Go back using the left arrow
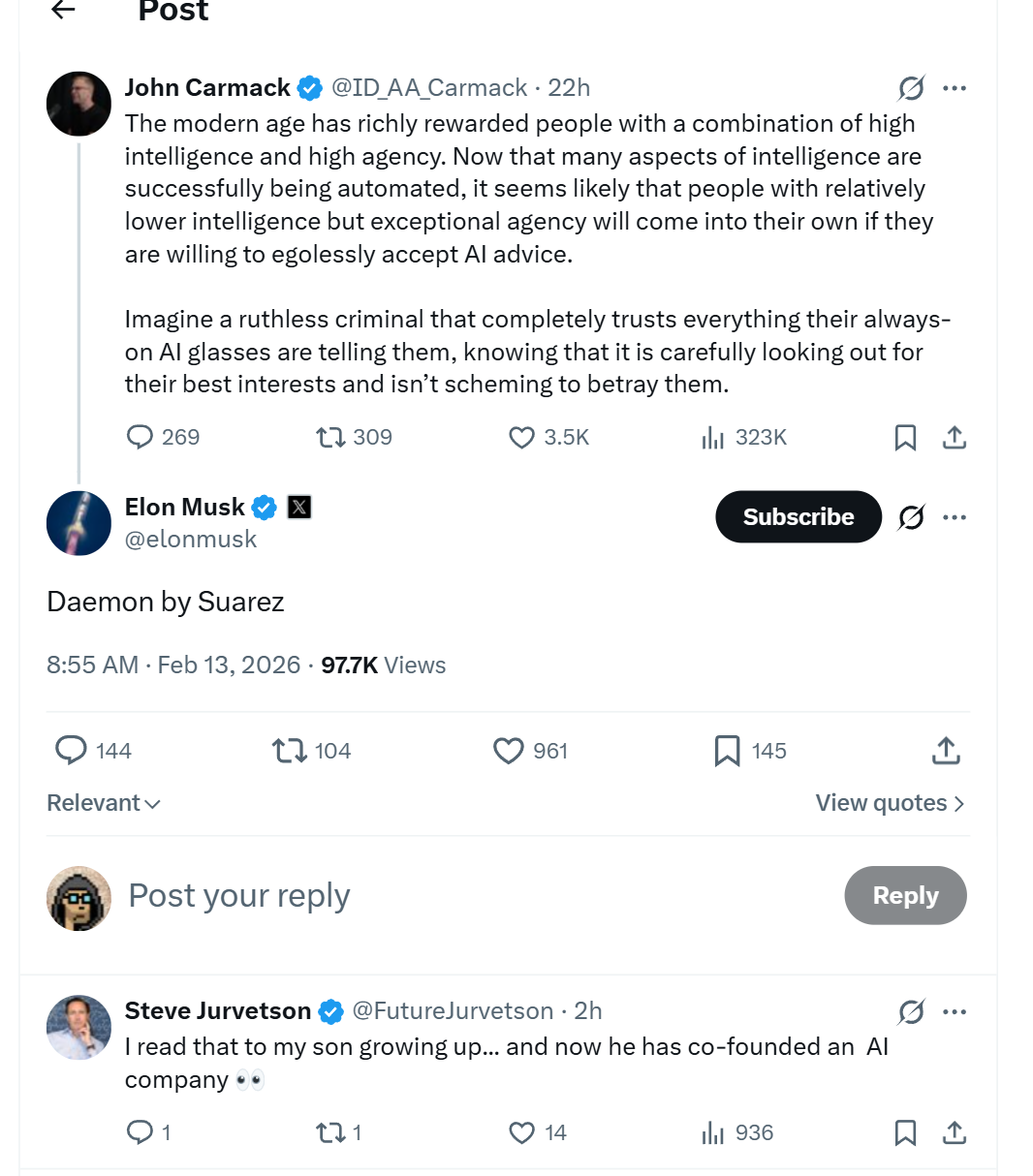 coord(64,10)
